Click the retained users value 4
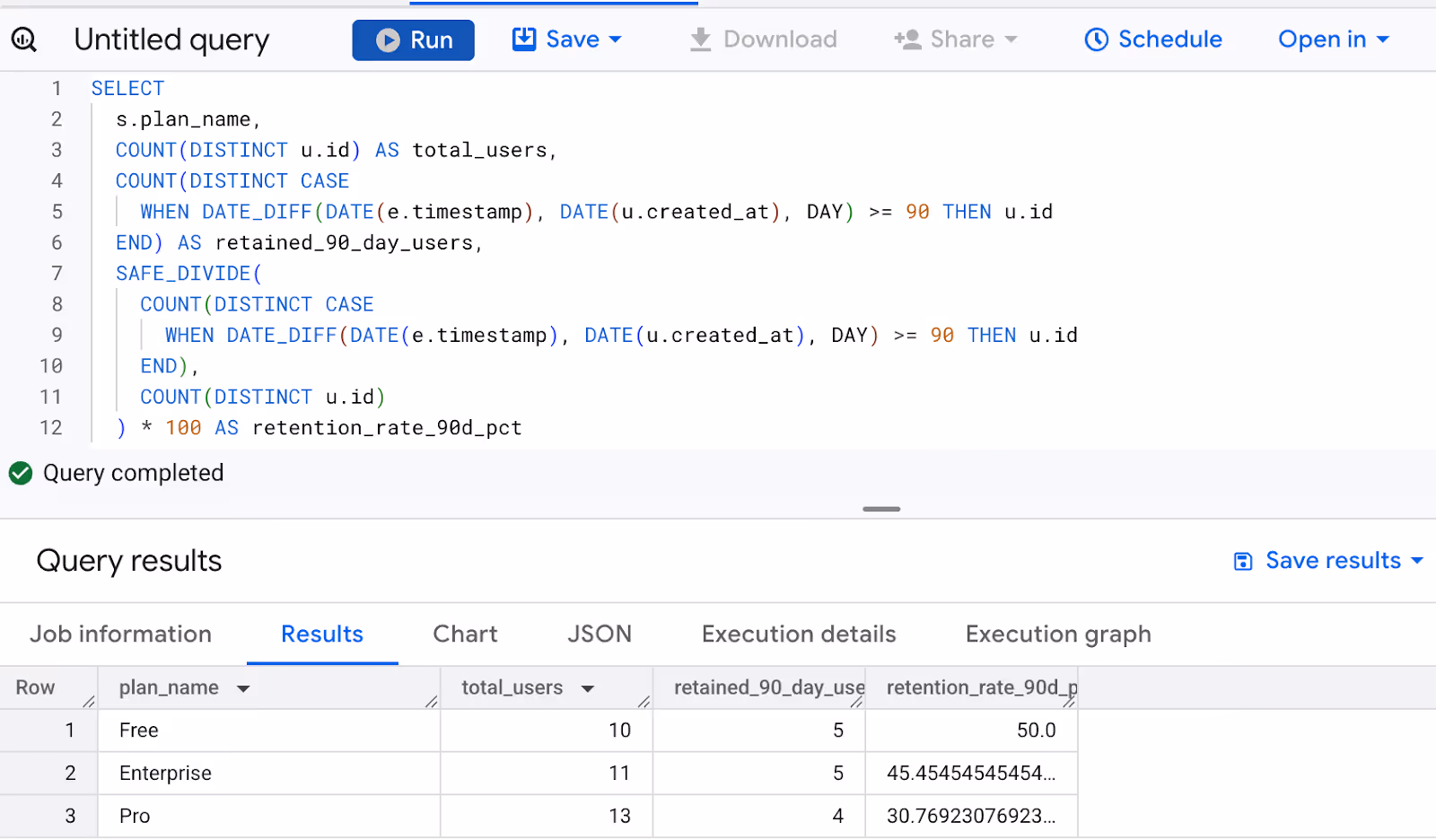The height and width of the screenshot is (840, 1436). (838, 816)
